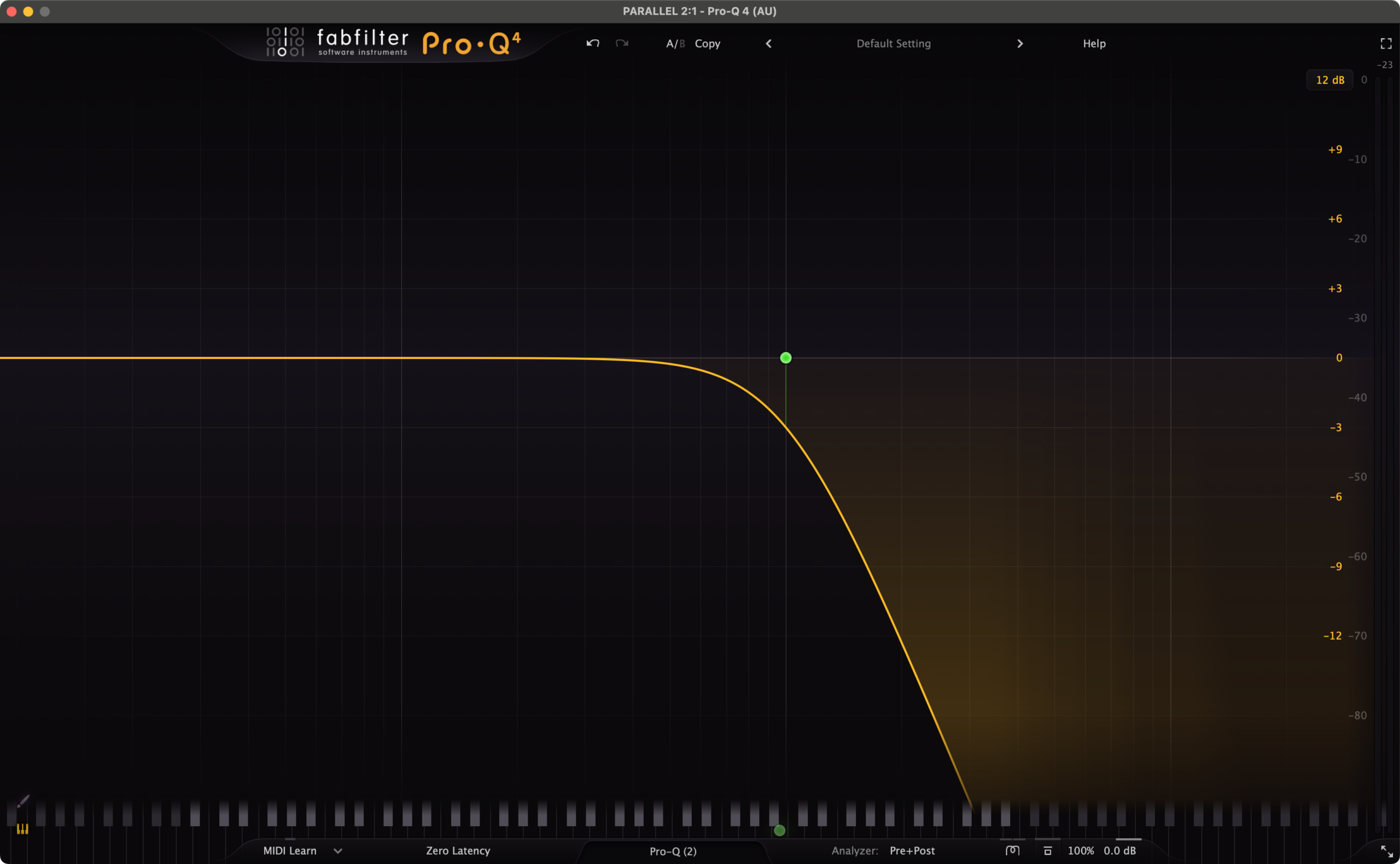
Task: Open the Help menu
Action: click(x=1094, y=43)
